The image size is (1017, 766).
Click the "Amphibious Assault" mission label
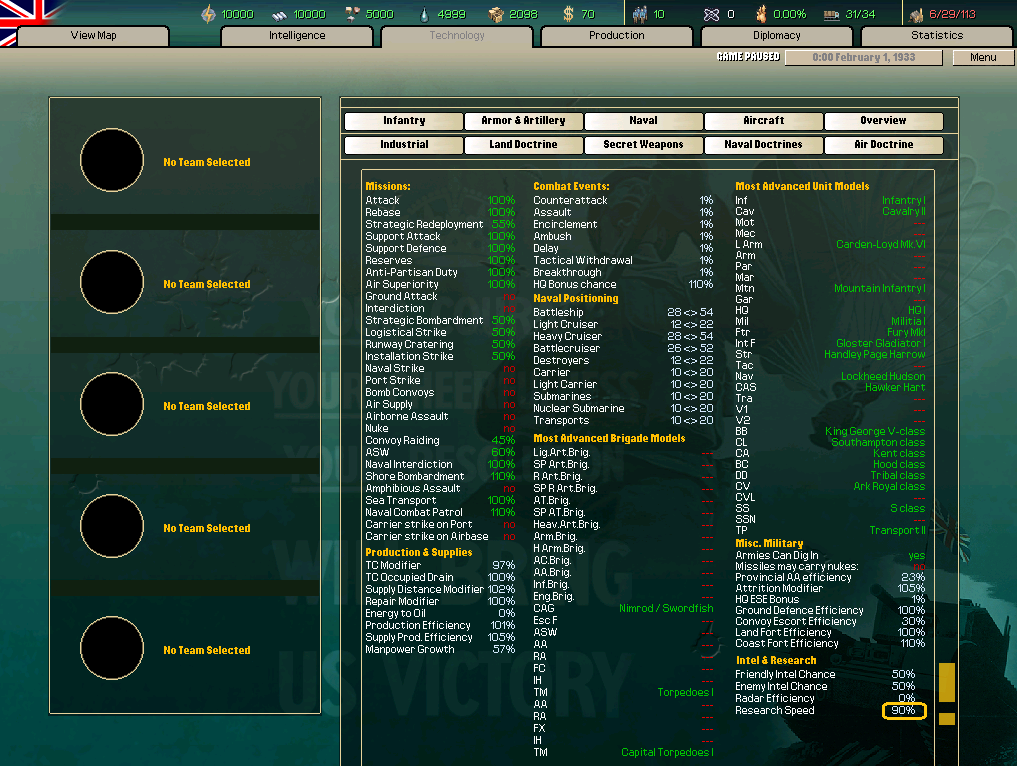pos(413,488)
